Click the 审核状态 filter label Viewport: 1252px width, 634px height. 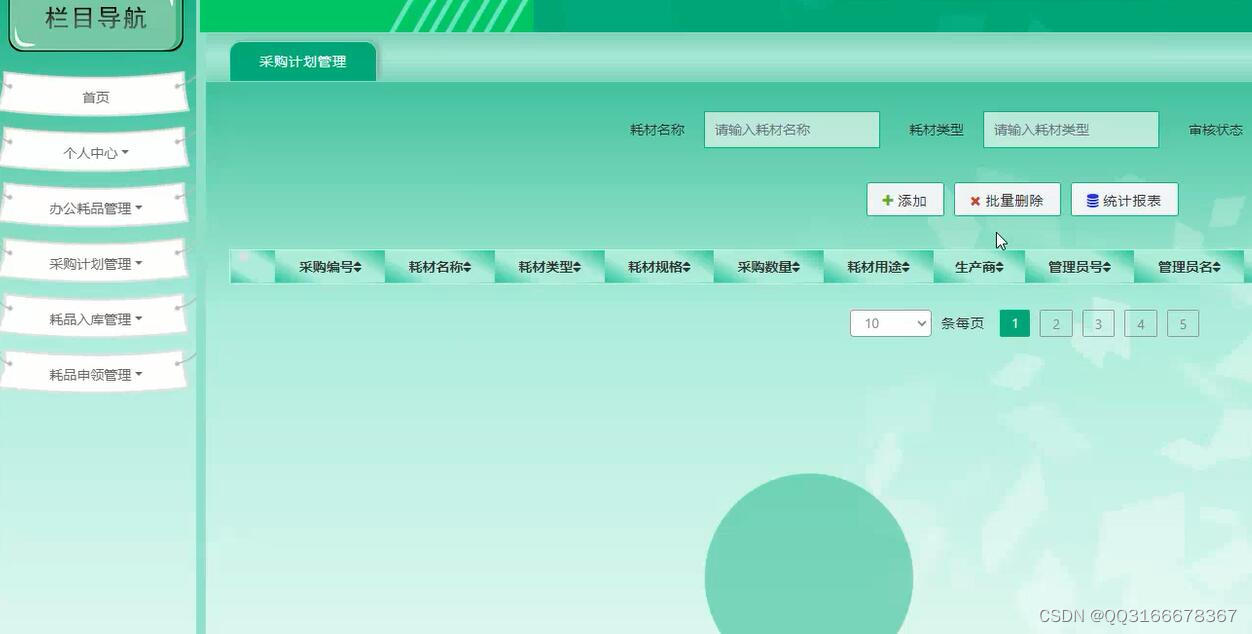[x=1216, y=130]
